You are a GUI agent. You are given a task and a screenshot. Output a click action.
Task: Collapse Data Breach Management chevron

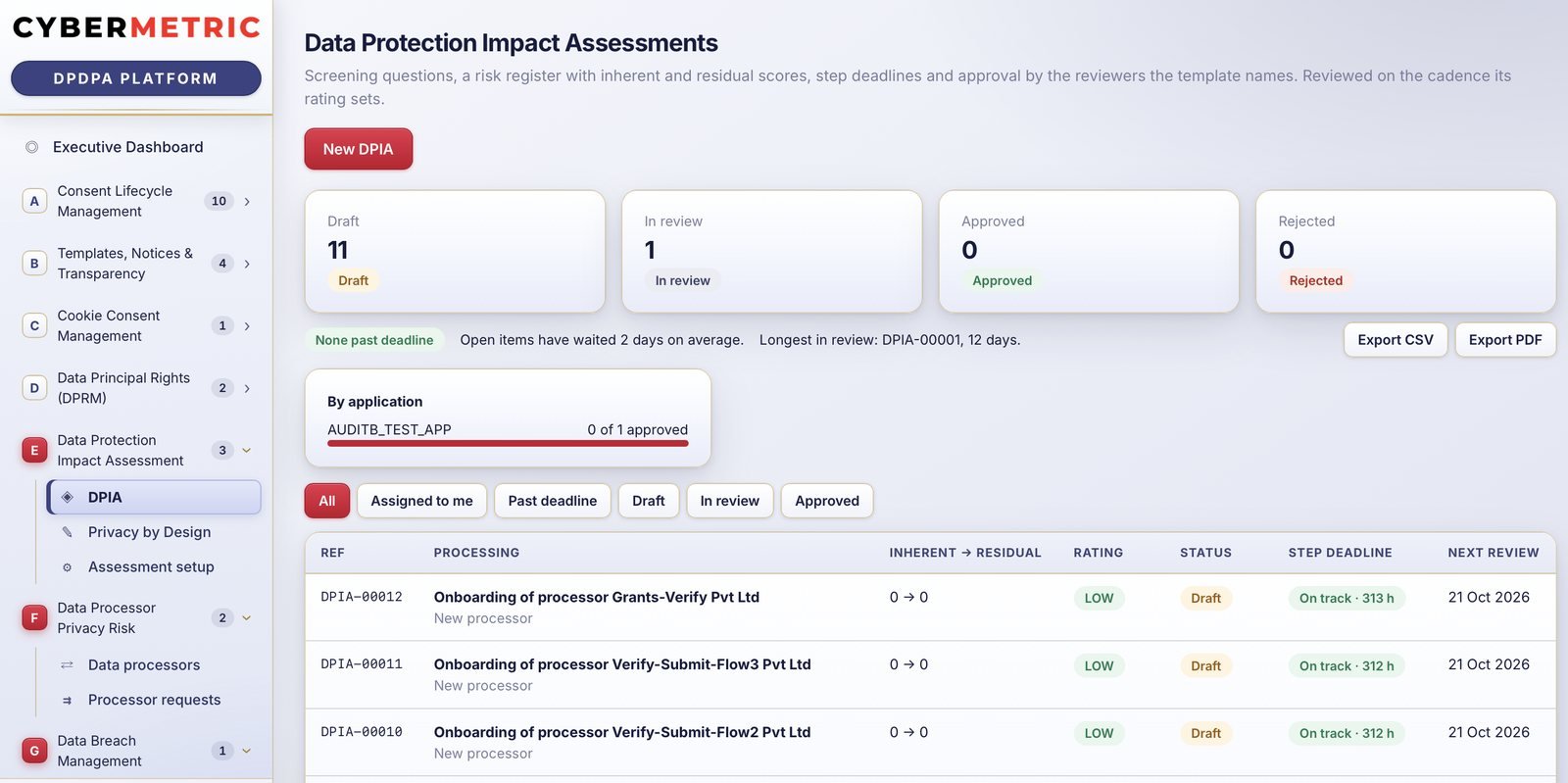click(247, 752)
